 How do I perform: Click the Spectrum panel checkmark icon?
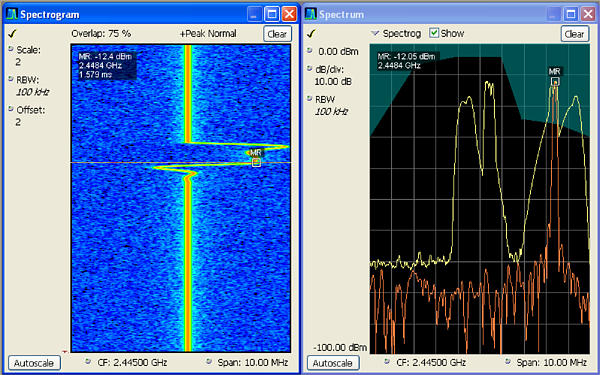[x=311, y=34]
